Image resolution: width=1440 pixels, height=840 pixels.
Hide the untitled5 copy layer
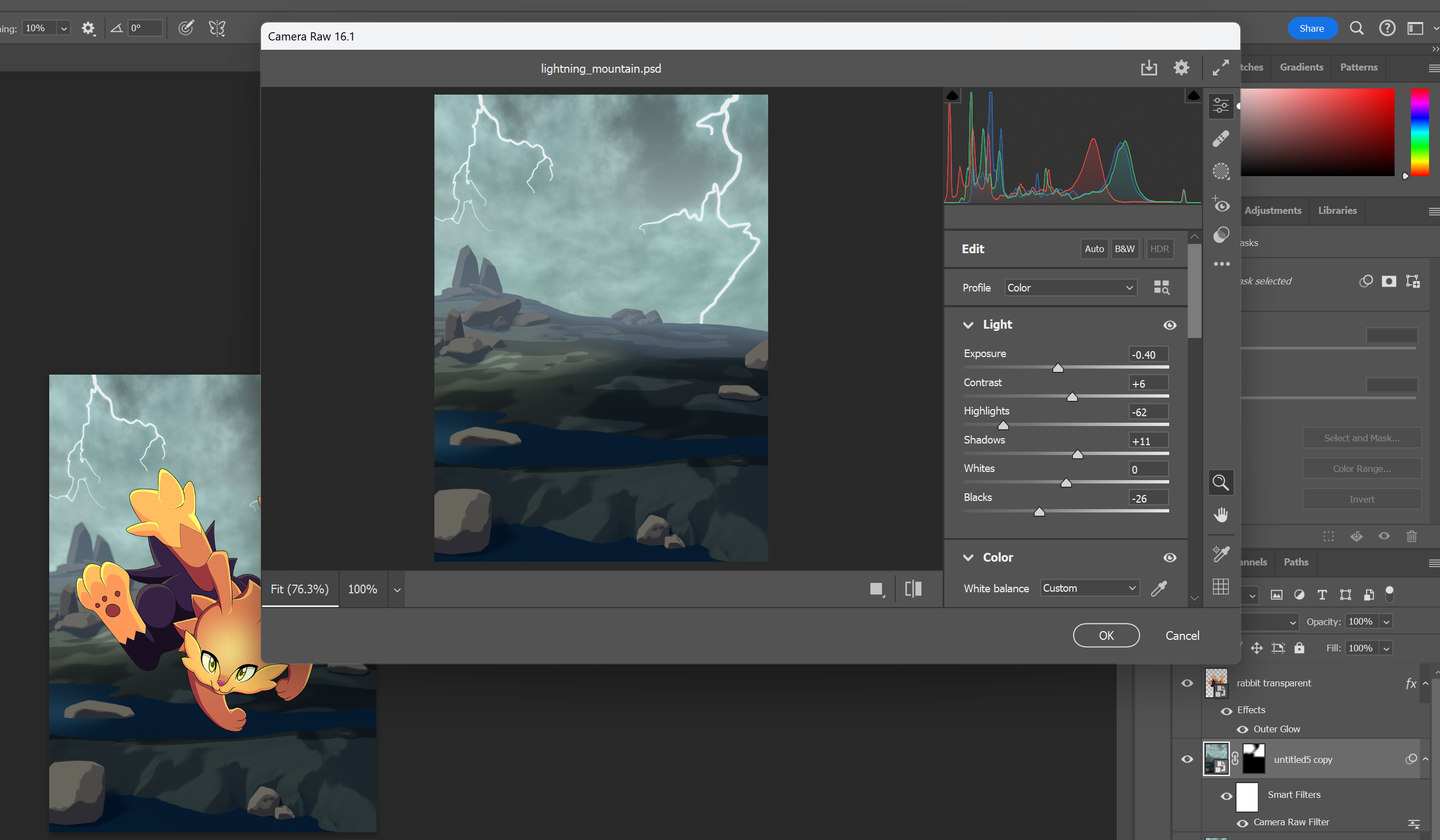(x=1187, y=759)
